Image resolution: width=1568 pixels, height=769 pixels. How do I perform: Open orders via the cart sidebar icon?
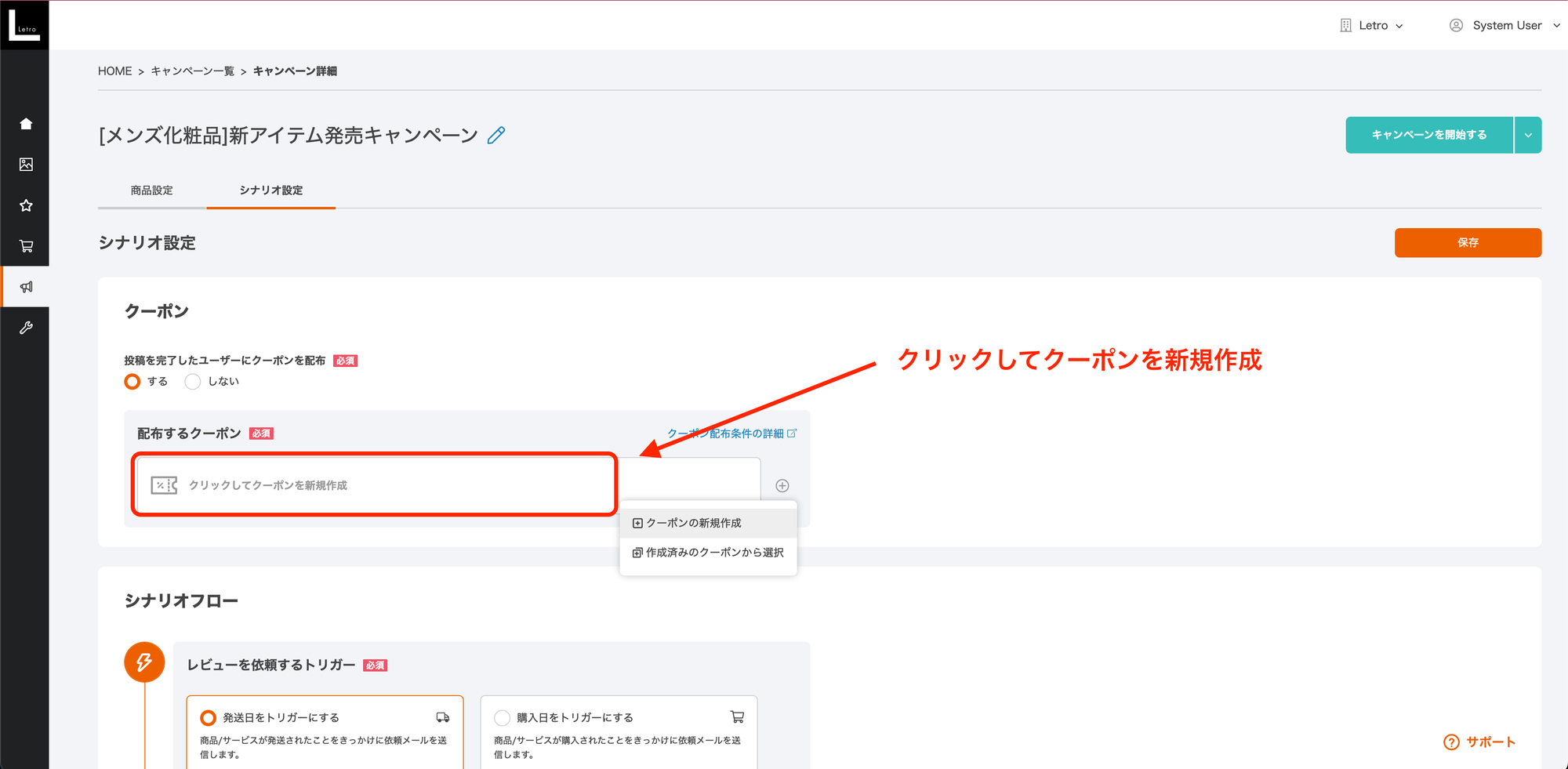tap(26, 245)
